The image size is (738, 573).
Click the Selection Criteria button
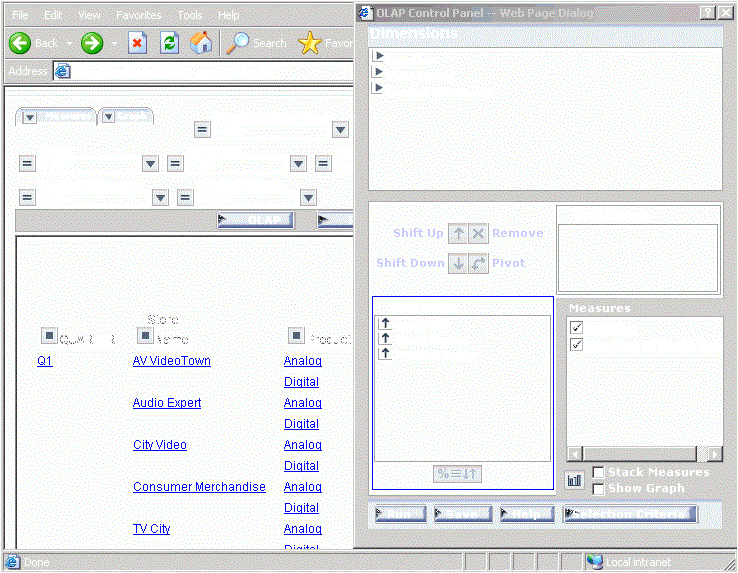pos(629,514)
